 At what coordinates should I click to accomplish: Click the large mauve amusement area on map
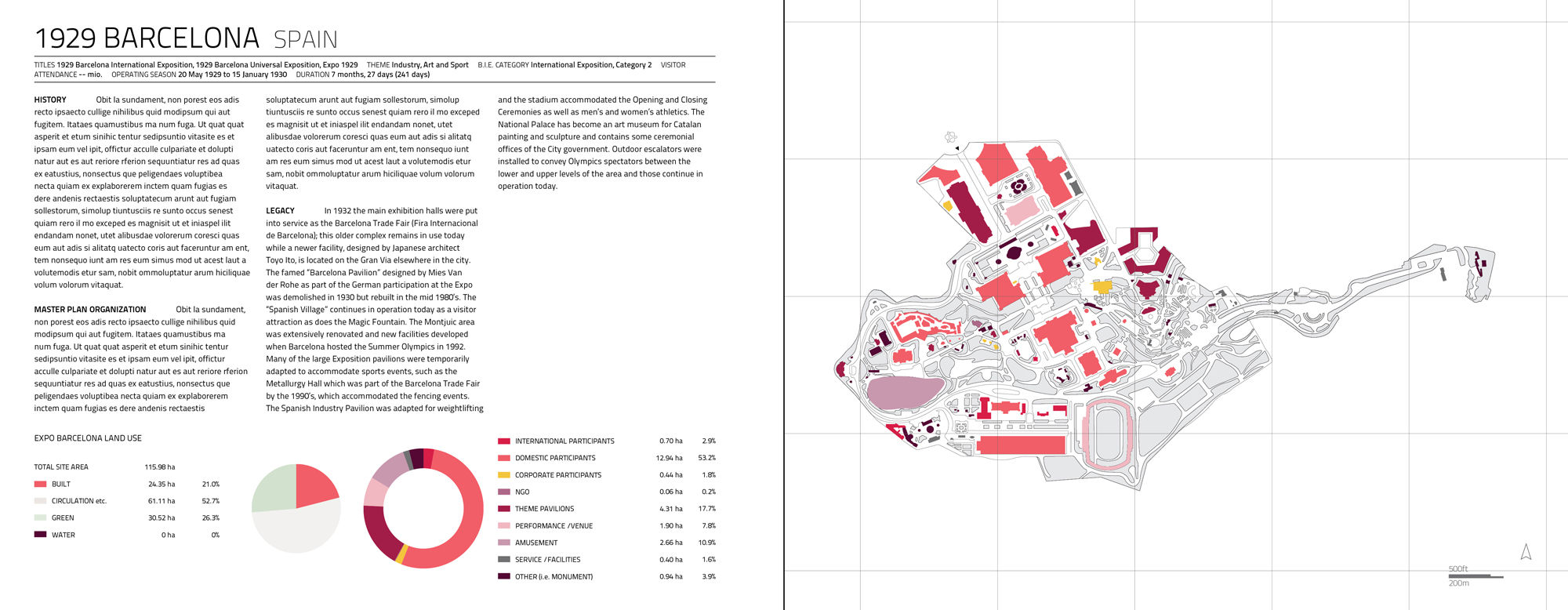[x=906, y=393]
